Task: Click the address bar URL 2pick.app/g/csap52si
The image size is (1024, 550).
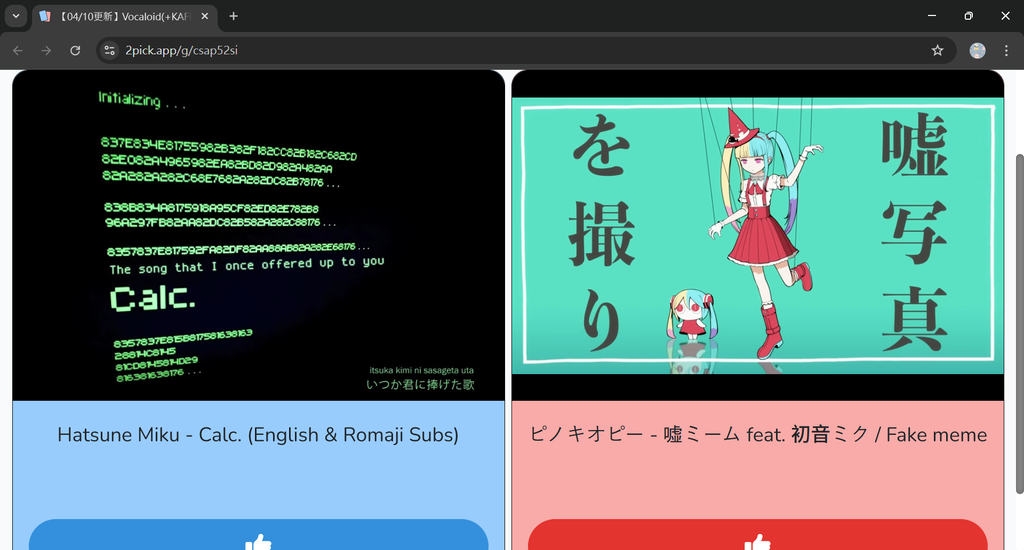Action: (x=182, y=50)
